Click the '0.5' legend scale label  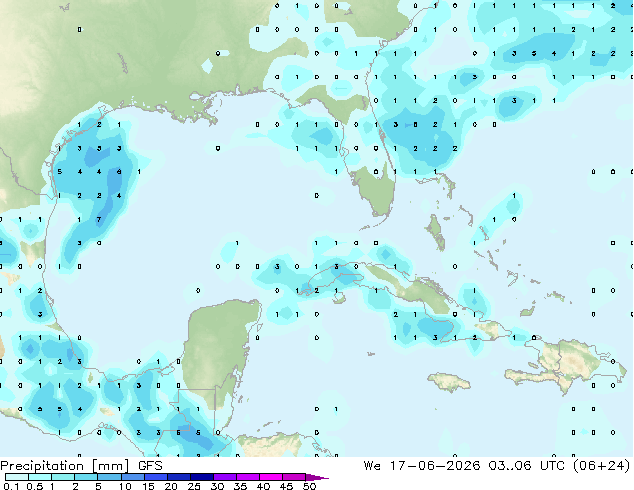pyautogui.click(x=35, y=486)
